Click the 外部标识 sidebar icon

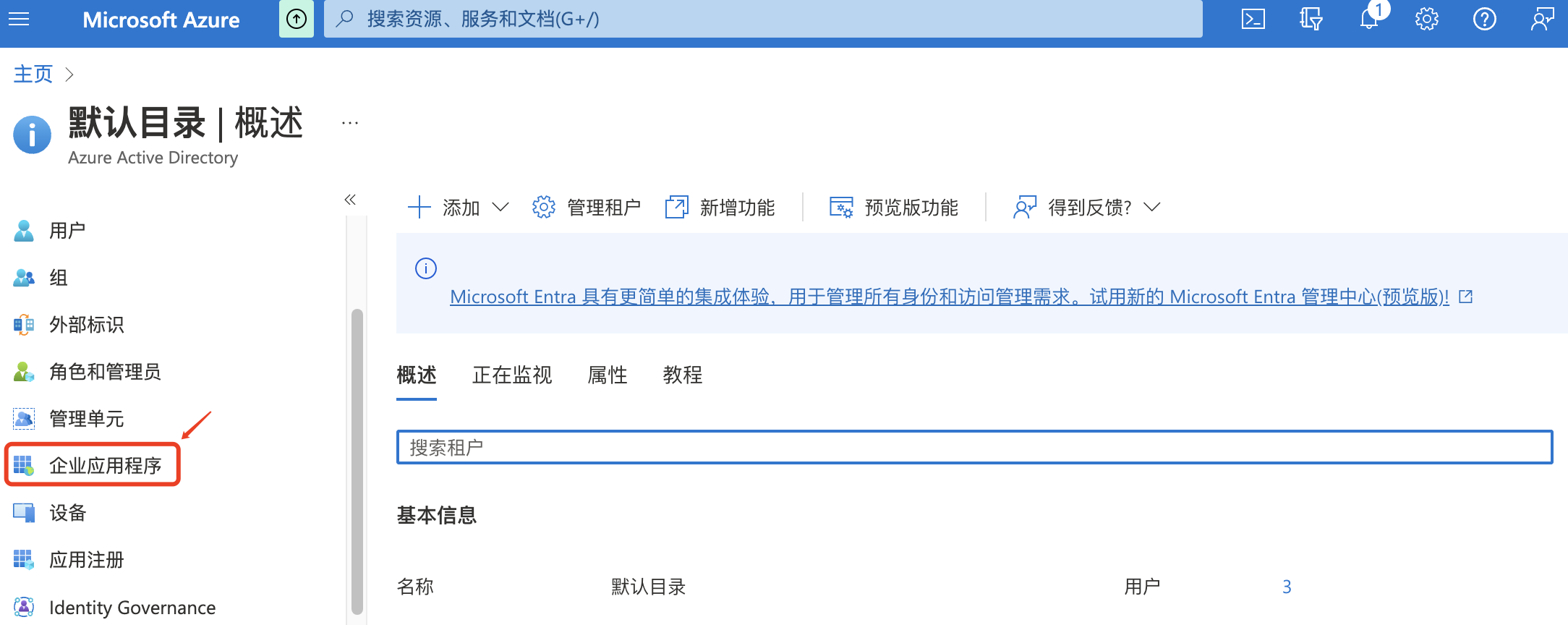24,325
